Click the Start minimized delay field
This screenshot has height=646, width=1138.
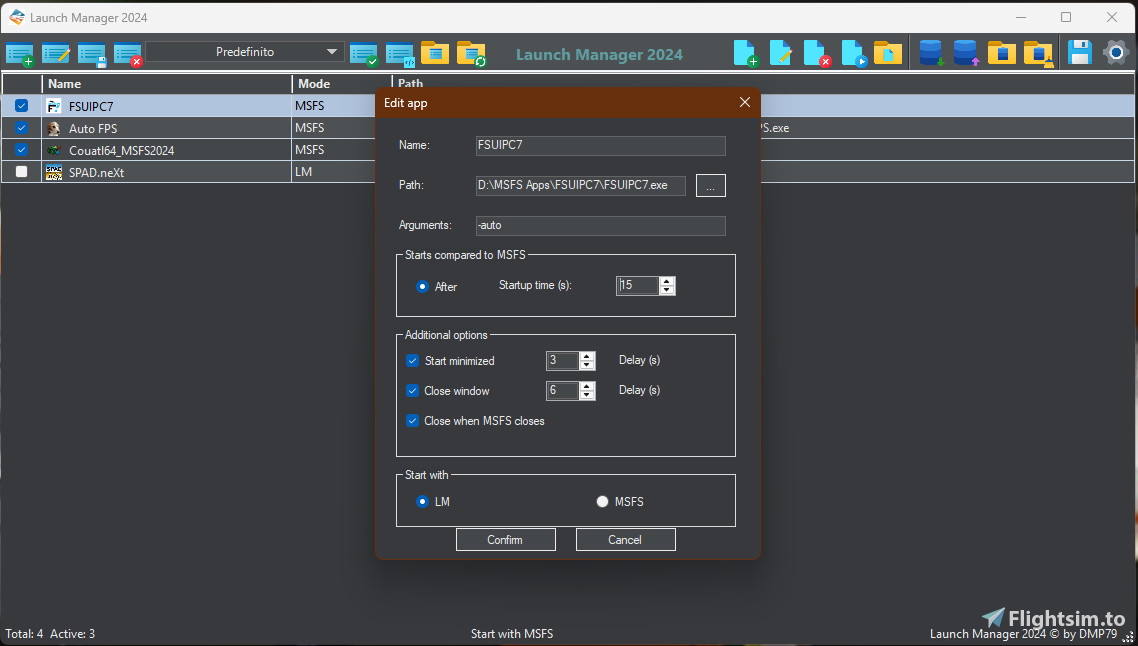[x=562, y=361]
